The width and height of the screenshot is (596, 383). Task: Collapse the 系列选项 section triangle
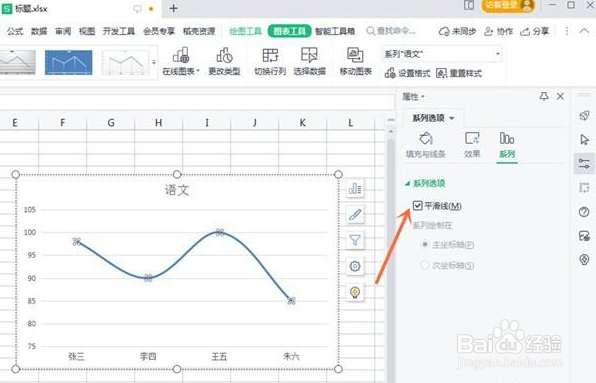pos(407,184)
